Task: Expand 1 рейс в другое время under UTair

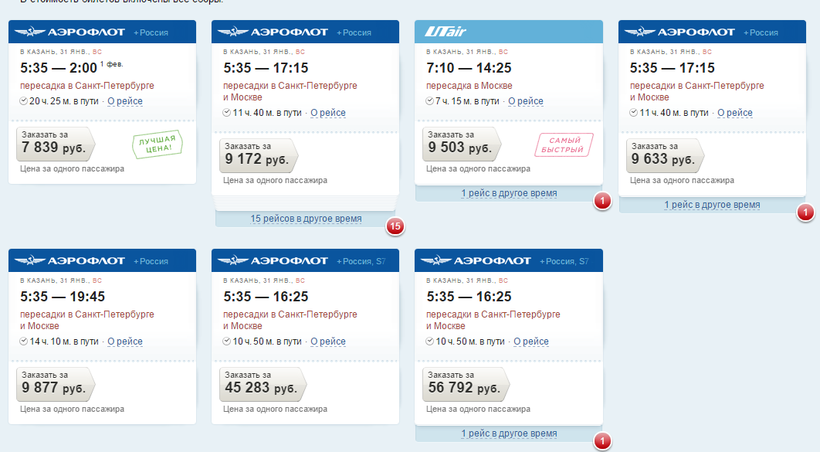Action: pyautogui.click(x=509, y=193)
